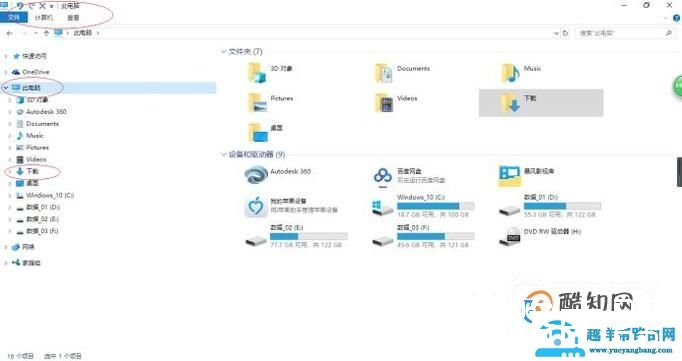The height and width of the screenshot is (361, 682).
Task: Expand the Videos tree node arrow
Action: click(10, 160)
